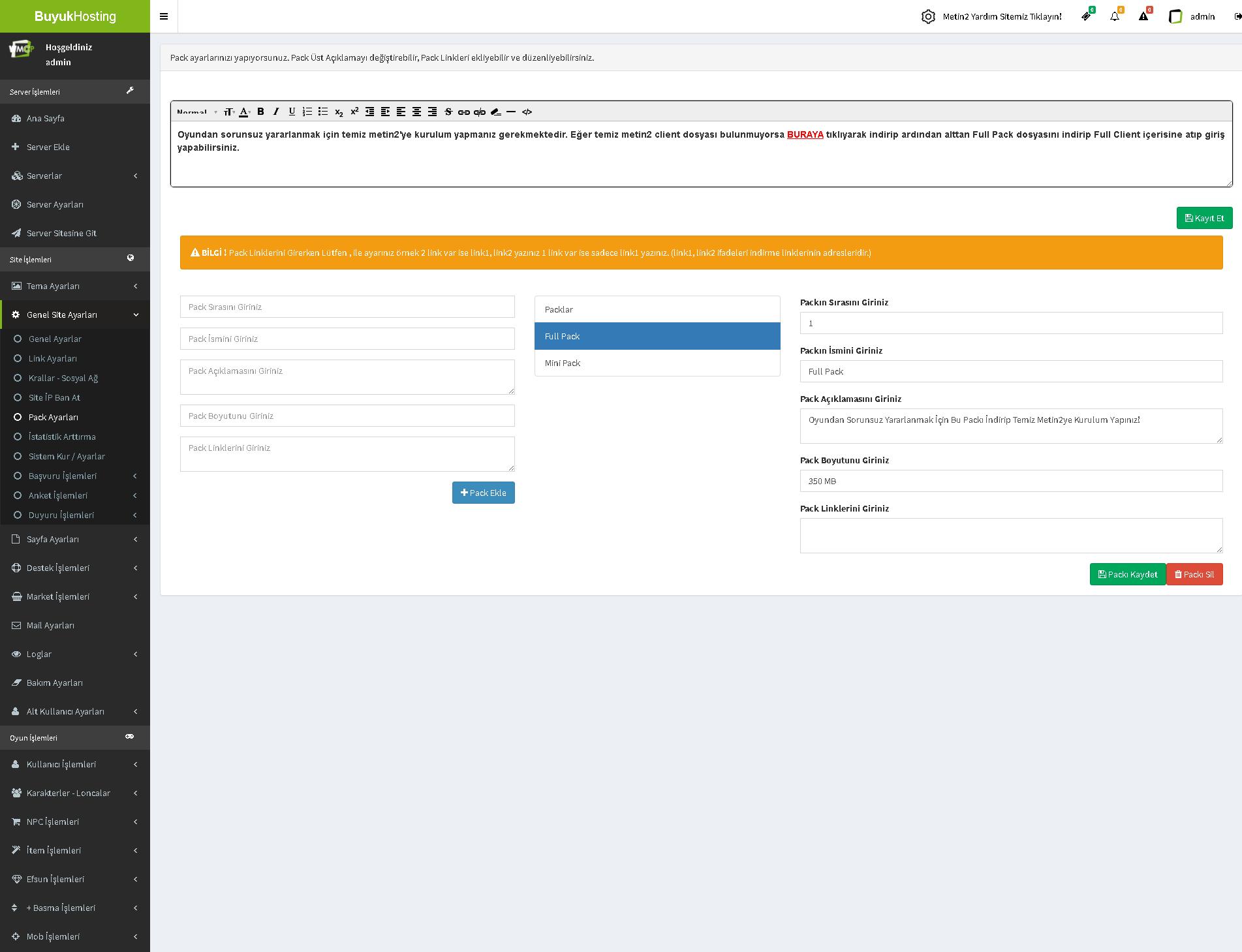Viewport: 1242px width, 952px height.
Task: Click the logout icon next to admin
Action: click(1237, 16)
